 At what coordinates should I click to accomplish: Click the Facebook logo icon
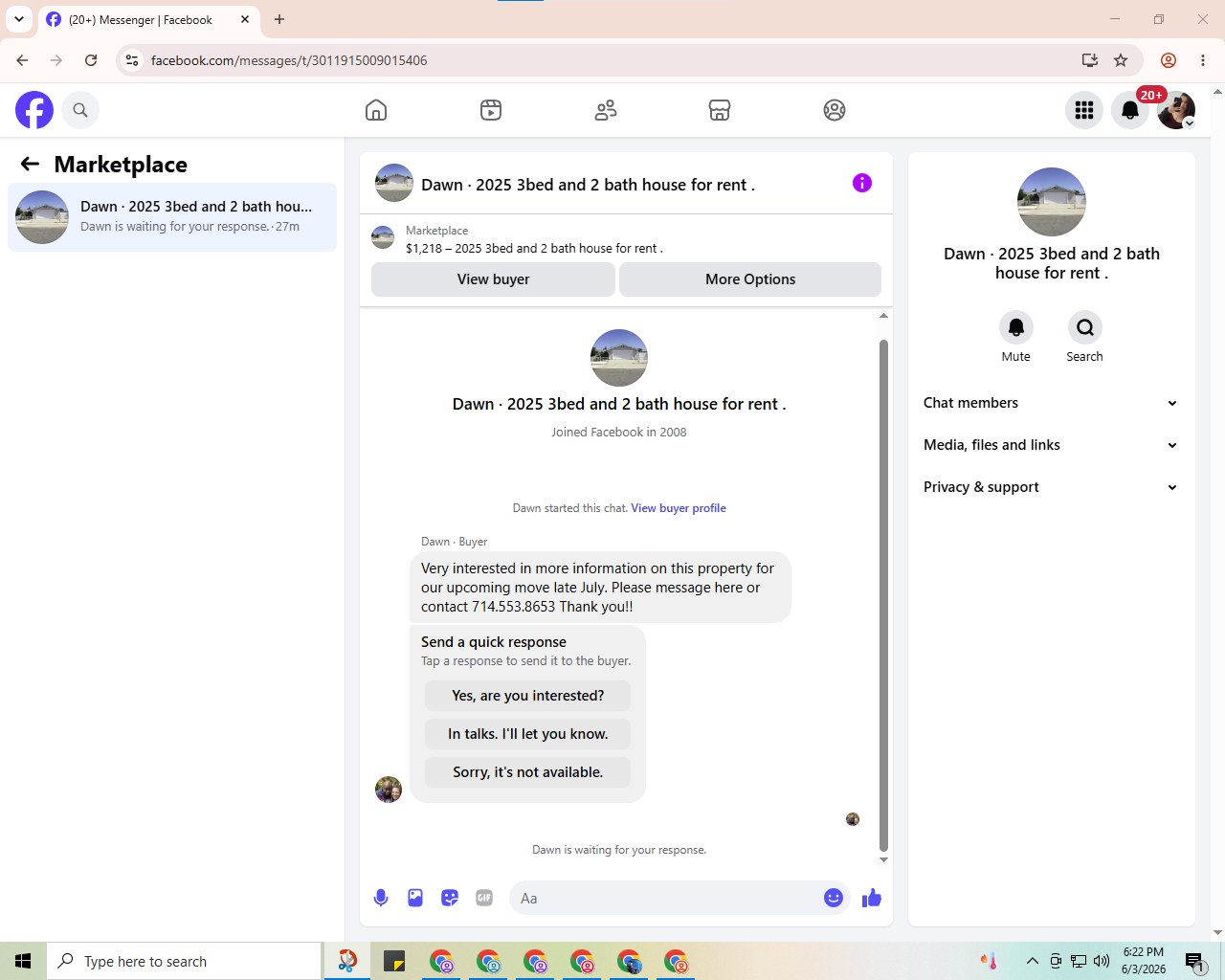[x=34, y=110]
